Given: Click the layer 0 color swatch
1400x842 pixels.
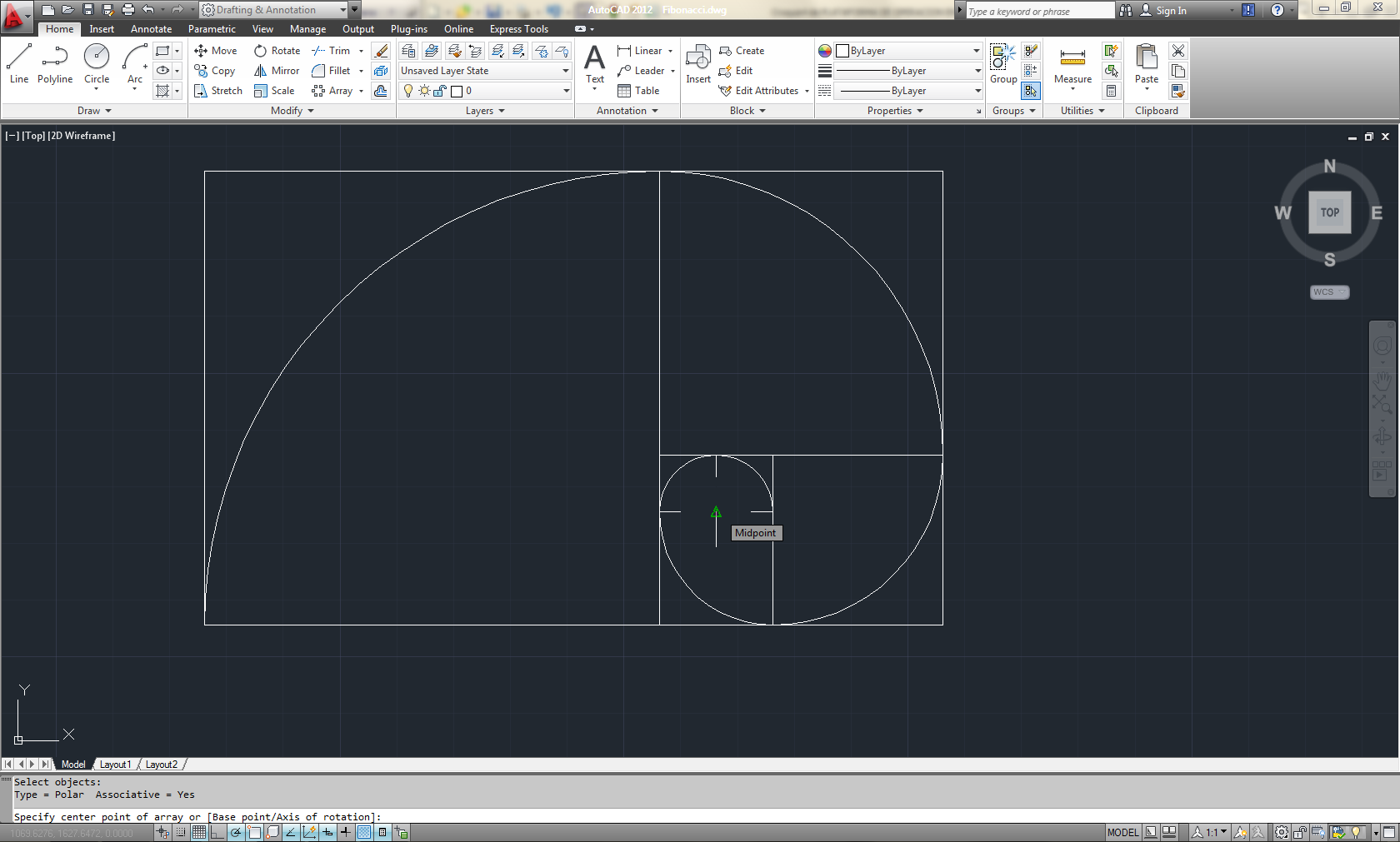Looking at the screenshot, I should [x=457, y=91].
